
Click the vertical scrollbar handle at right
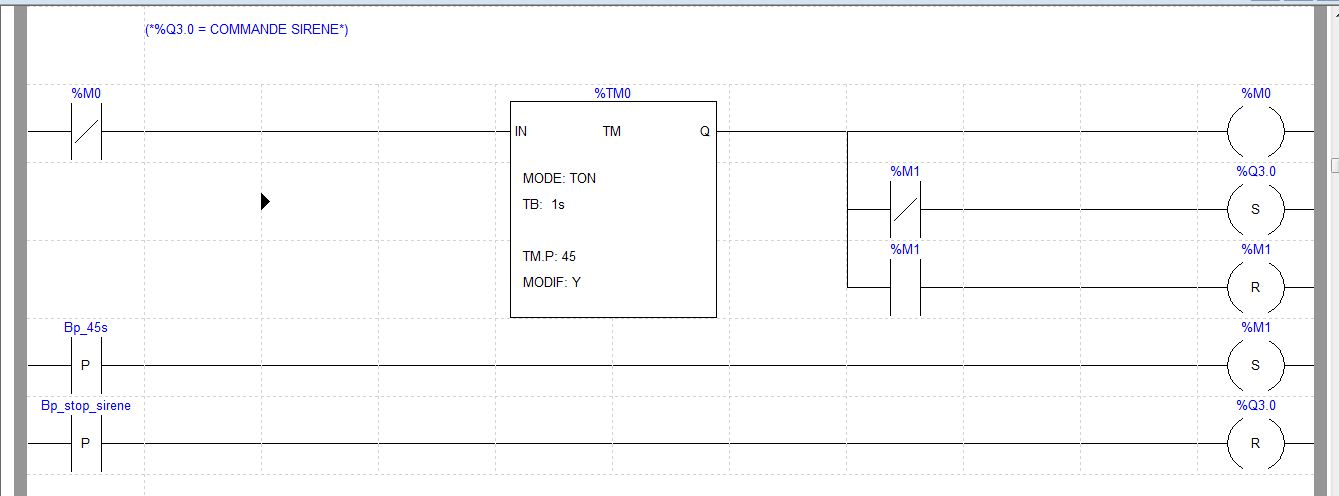point(1333,164)
